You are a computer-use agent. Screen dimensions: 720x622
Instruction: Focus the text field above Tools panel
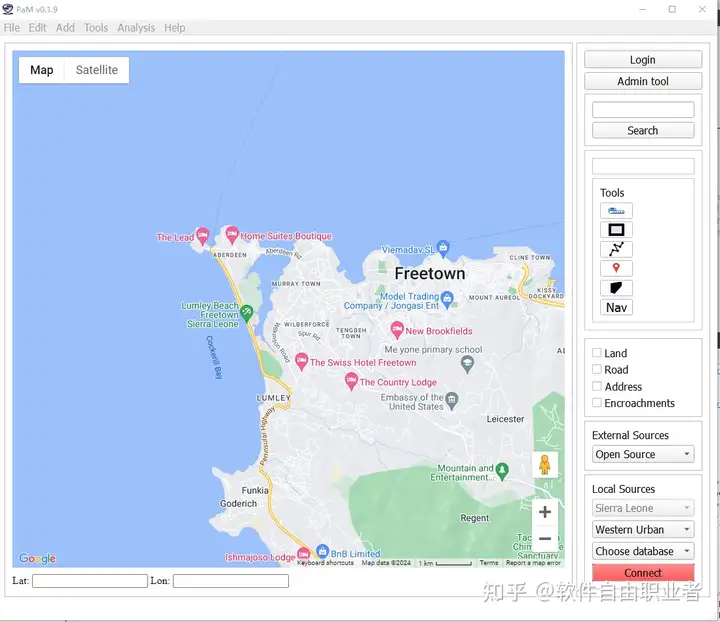643,166
